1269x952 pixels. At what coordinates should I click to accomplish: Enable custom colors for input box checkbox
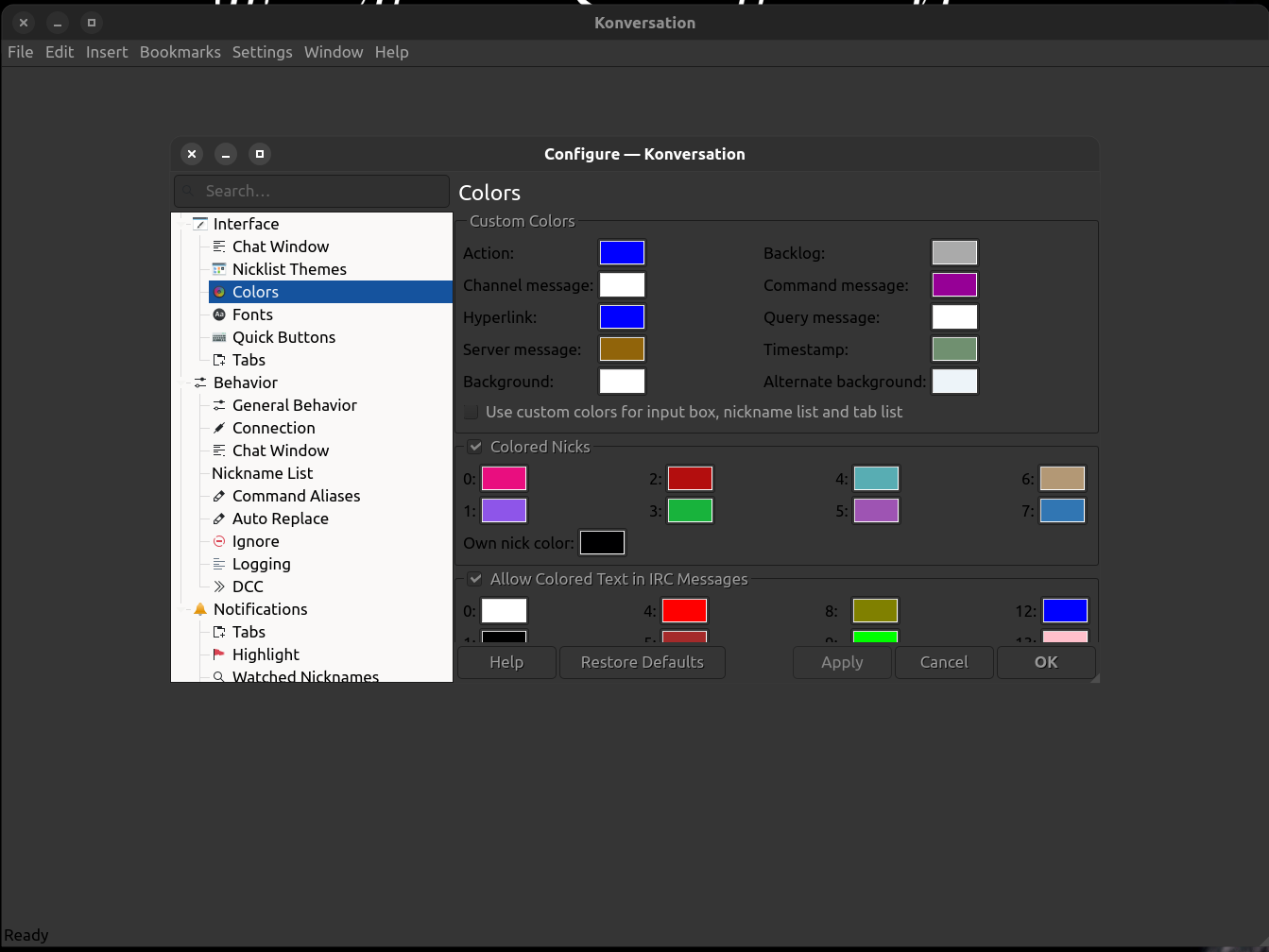(x=471, y=413)
